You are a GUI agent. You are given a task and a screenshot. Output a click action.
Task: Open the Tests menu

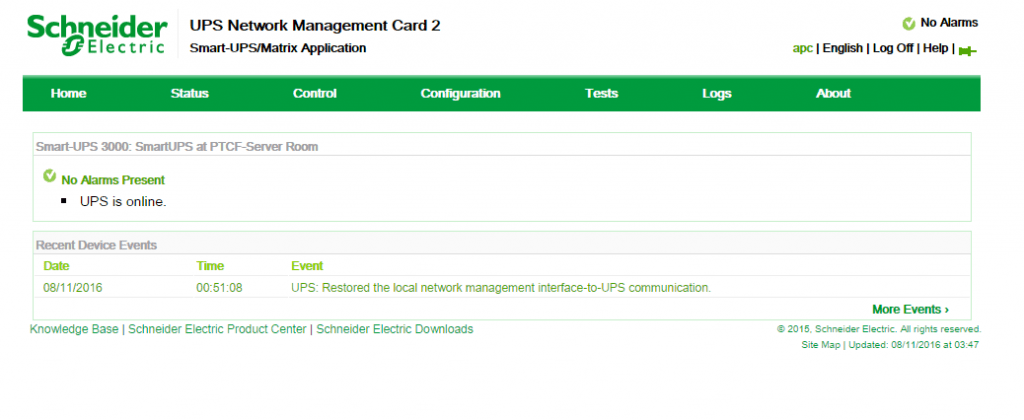601,93
